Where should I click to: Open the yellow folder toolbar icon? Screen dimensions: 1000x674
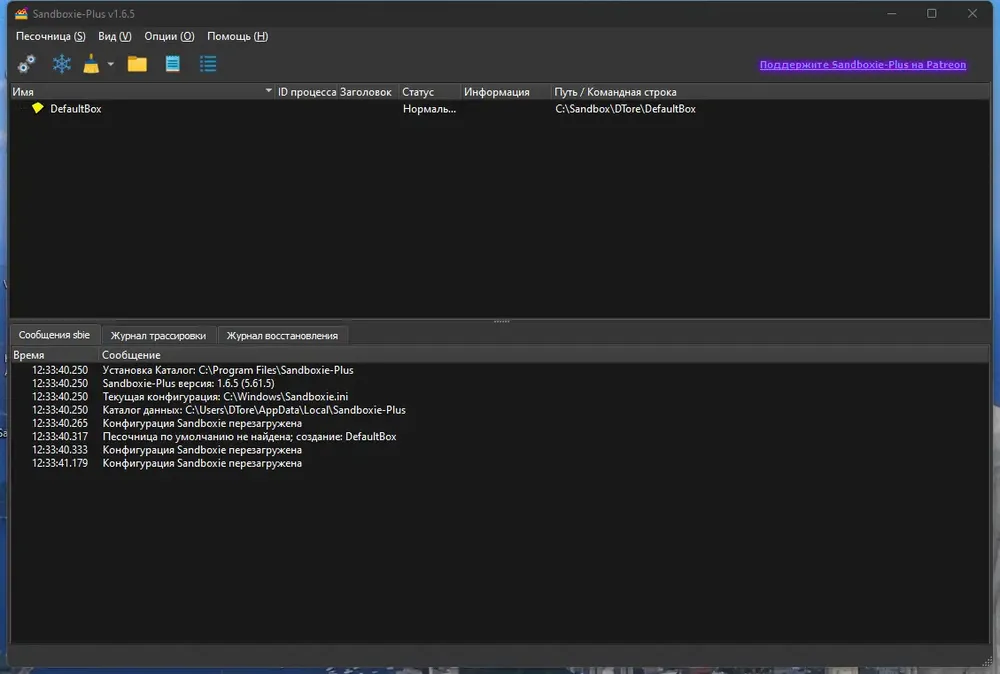(x=137, y=64)
